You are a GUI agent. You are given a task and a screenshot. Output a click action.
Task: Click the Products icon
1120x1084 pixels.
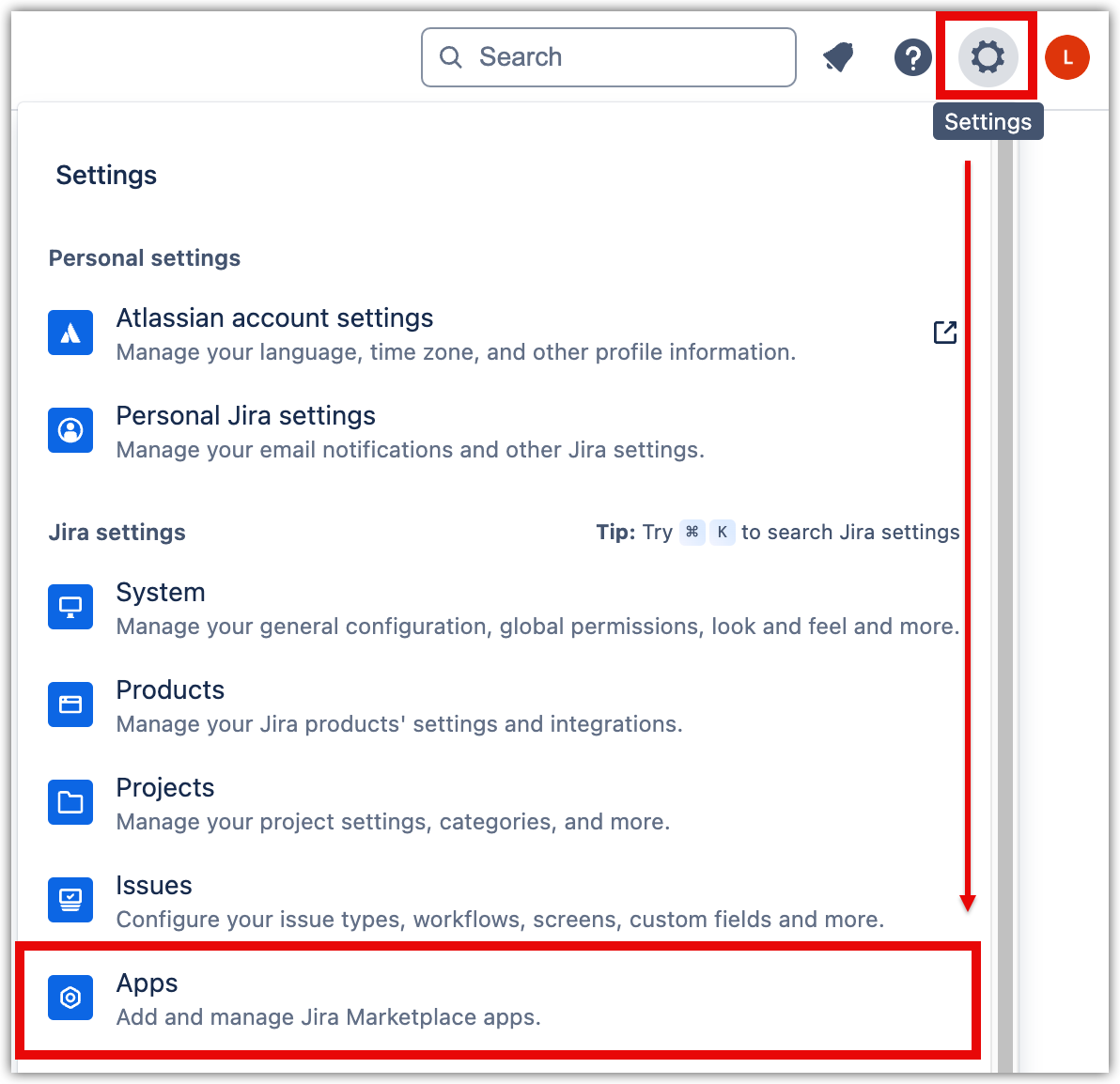(70, 705)
